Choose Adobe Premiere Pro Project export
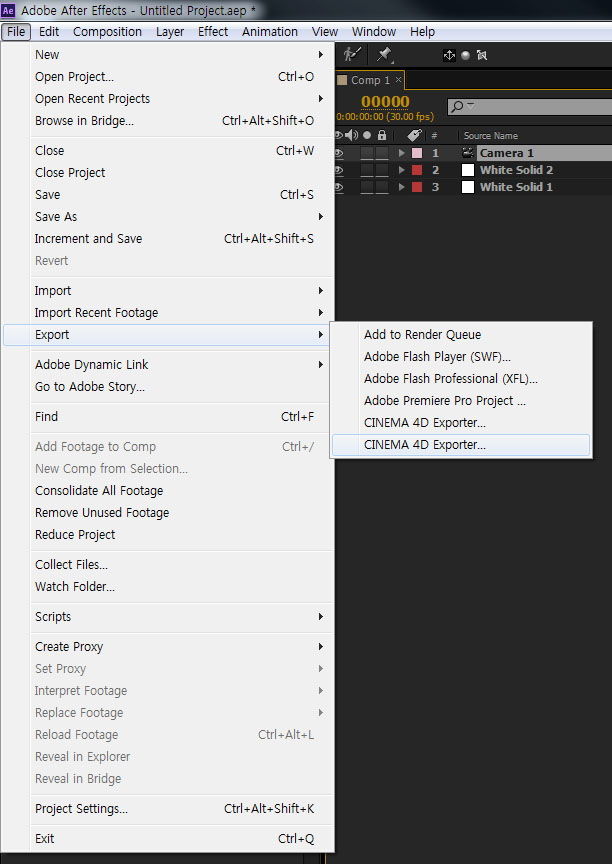The height and width of the screenshot is (864, 612). [461, 401]
